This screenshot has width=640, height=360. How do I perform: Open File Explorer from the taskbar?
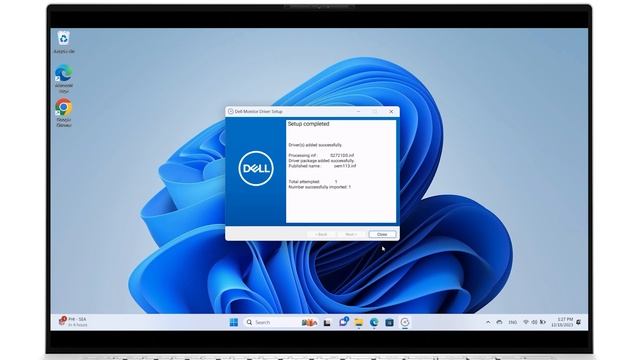point(359,322)
